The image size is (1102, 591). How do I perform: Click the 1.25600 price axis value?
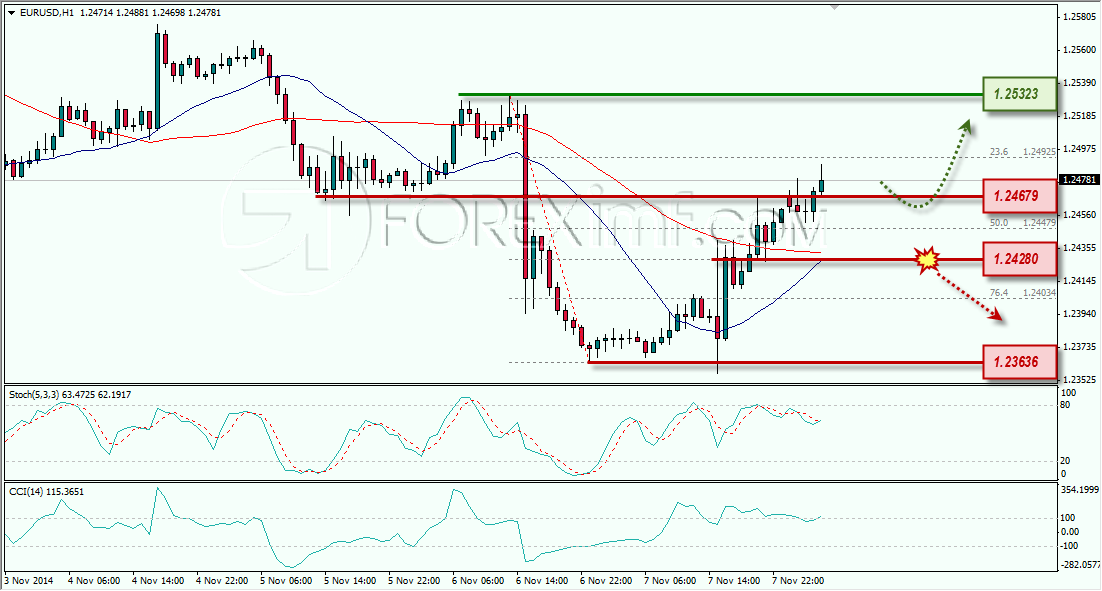click(1080, 50)
